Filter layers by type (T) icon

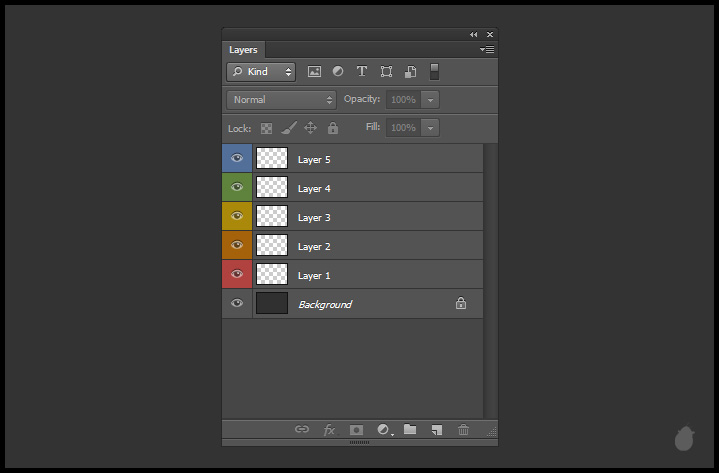pyautogui.click(x=361, y=72)
